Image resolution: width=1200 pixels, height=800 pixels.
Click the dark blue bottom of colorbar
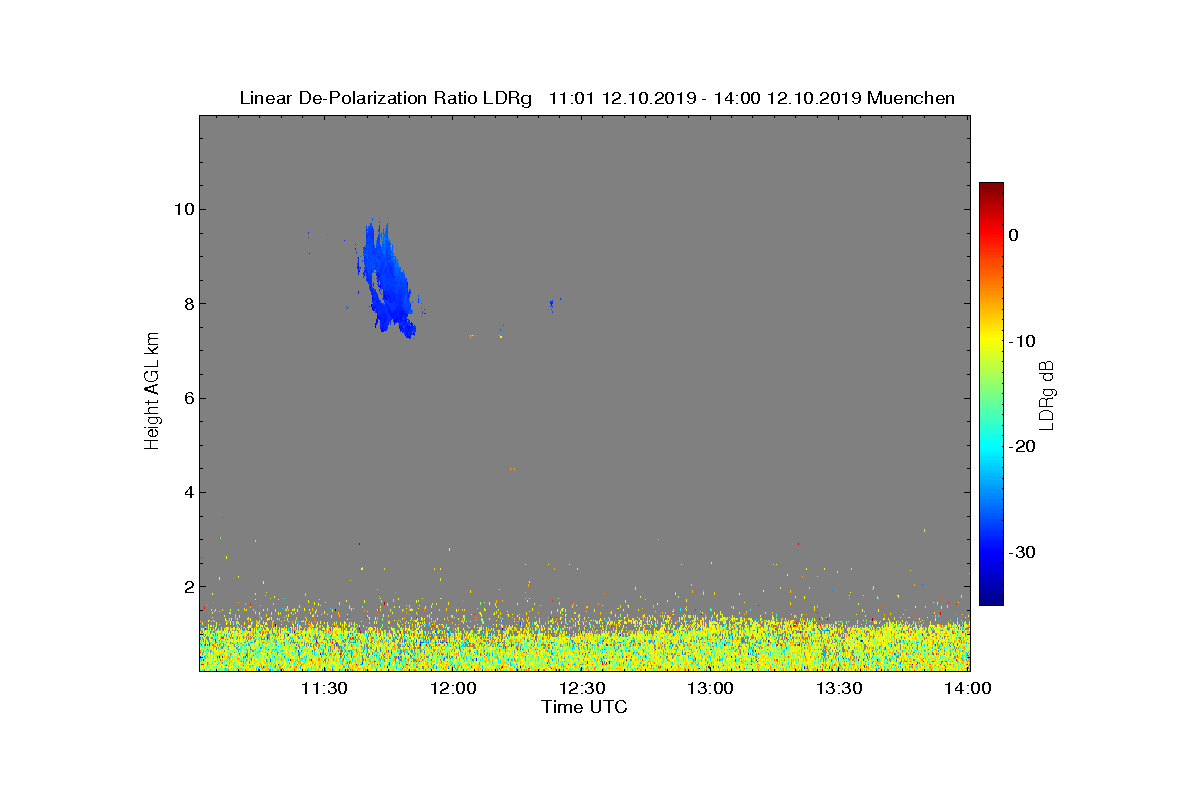coord(991,597)
